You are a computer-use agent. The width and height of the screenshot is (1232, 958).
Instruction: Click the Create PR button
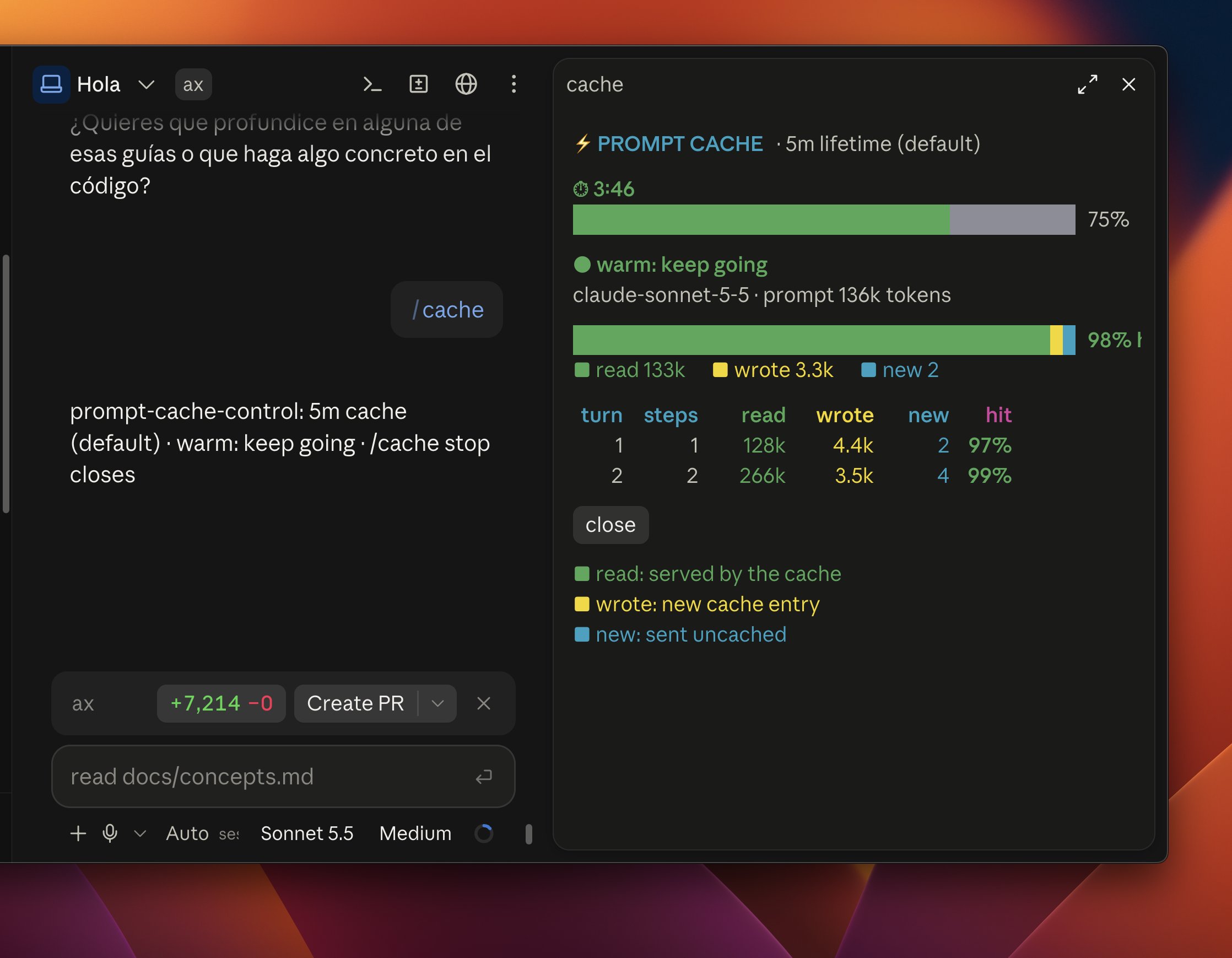tap(355, 703)
